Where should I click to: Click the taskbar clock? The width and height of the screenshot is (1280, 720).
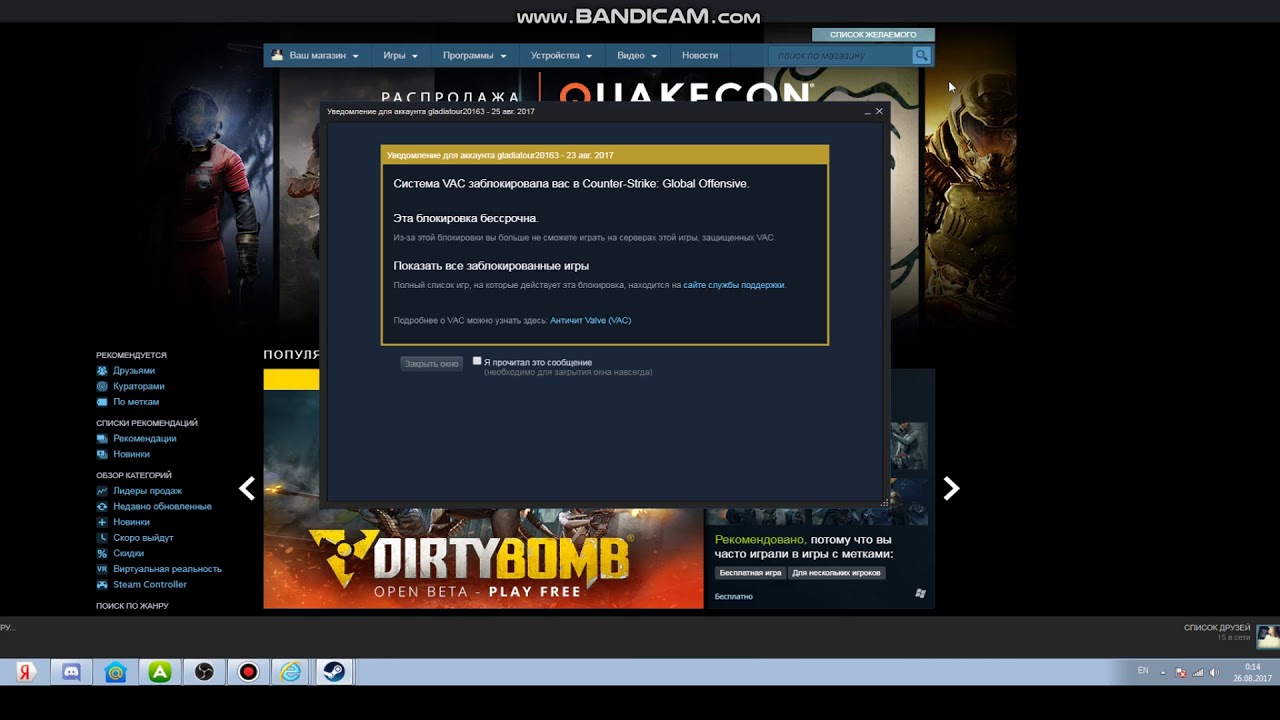(1252, 672)
